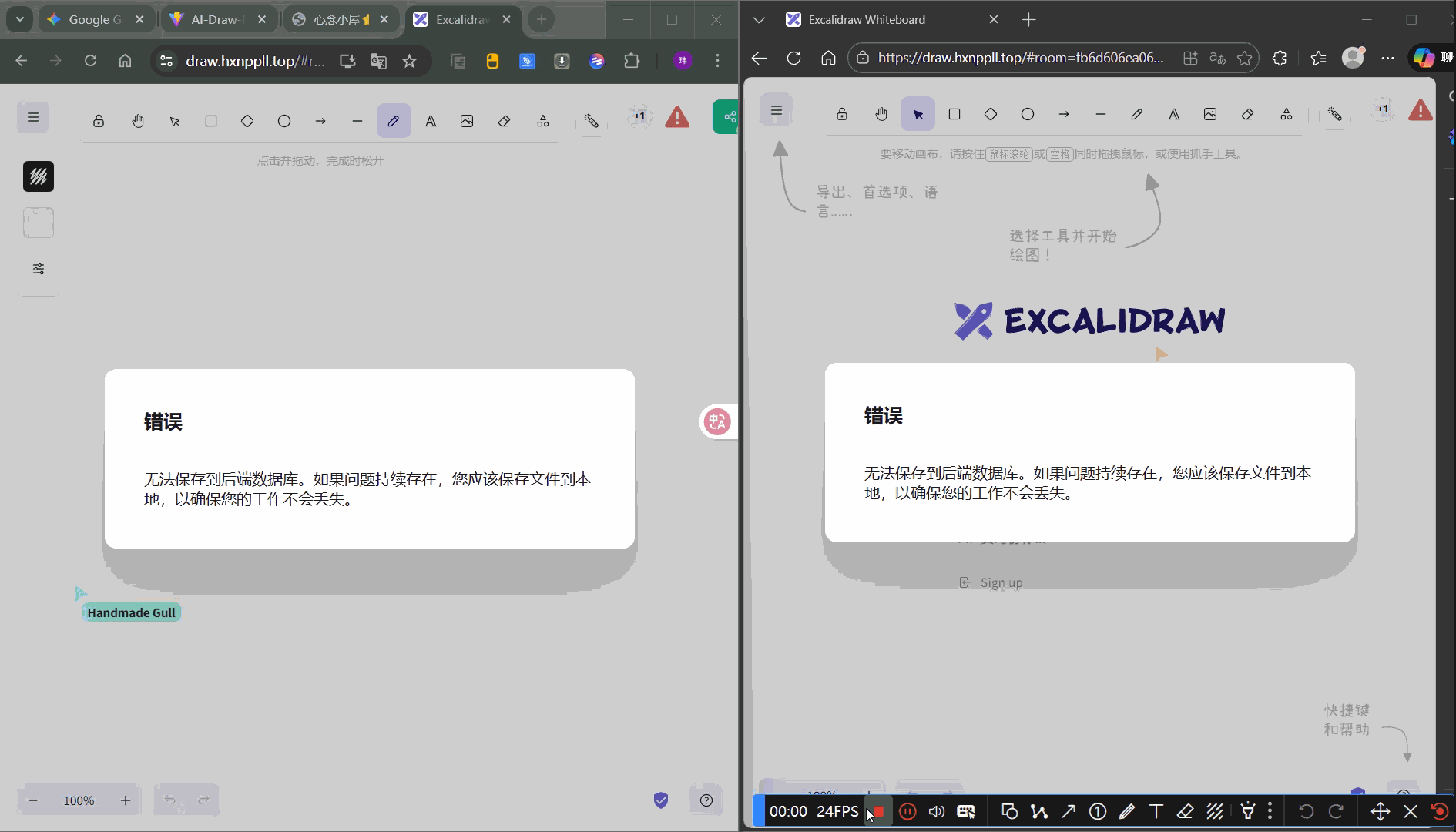The width and height of the screenshot is (1456, 832).
Task: Select draw pencil tool in right toolbar
Action: pos(1137,114)
